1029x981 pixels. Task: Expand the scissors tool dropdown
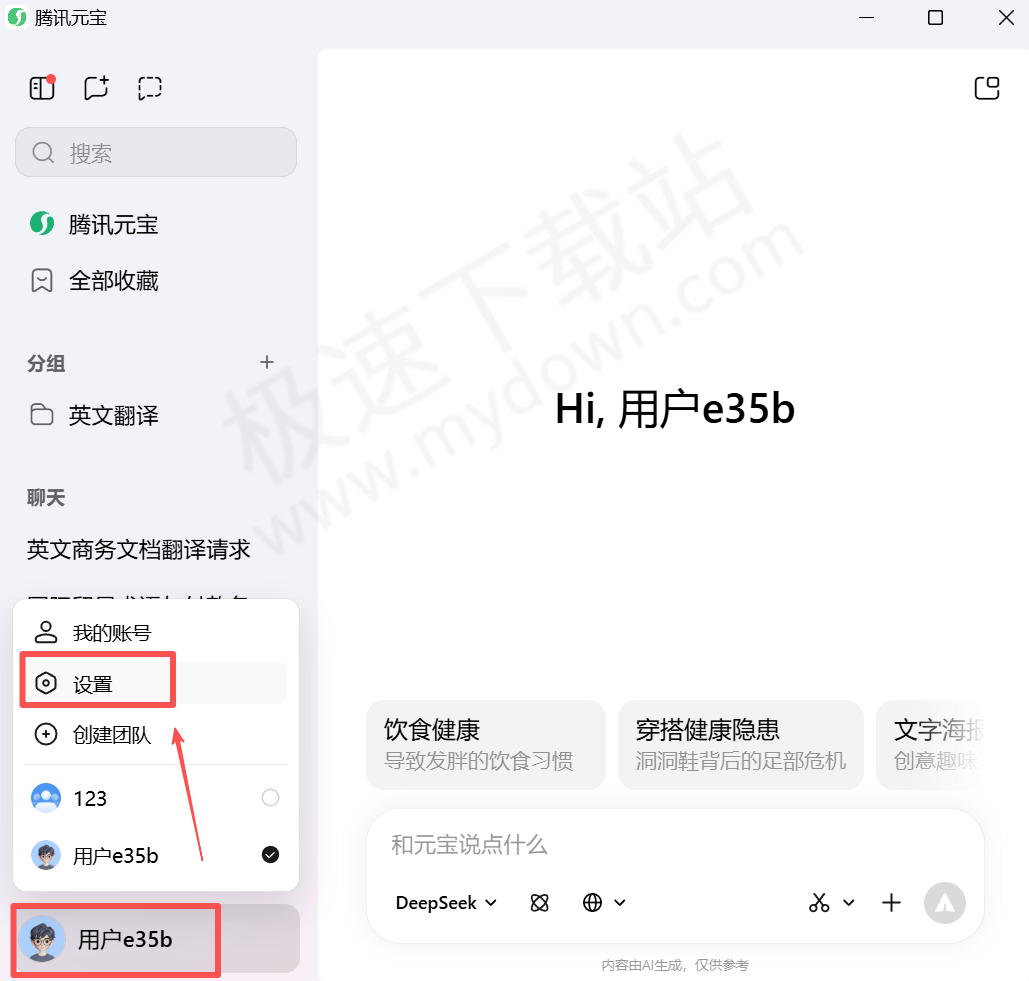click(x=850, y=903)
